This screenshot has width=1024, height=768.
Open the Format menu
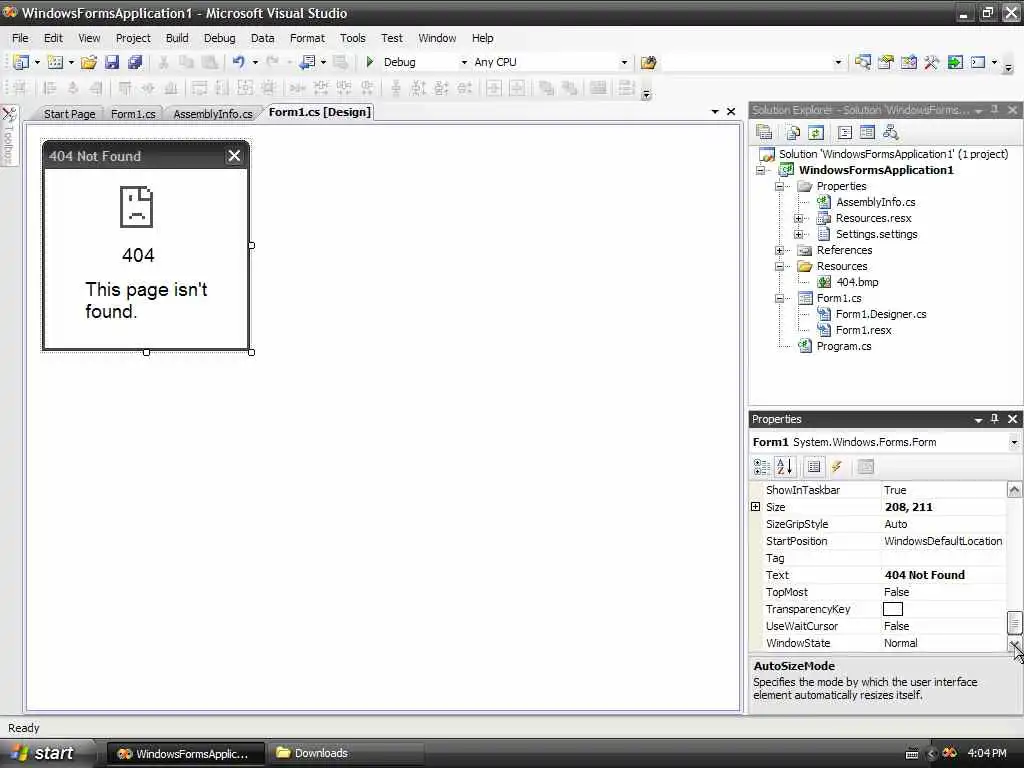point(308,38)
